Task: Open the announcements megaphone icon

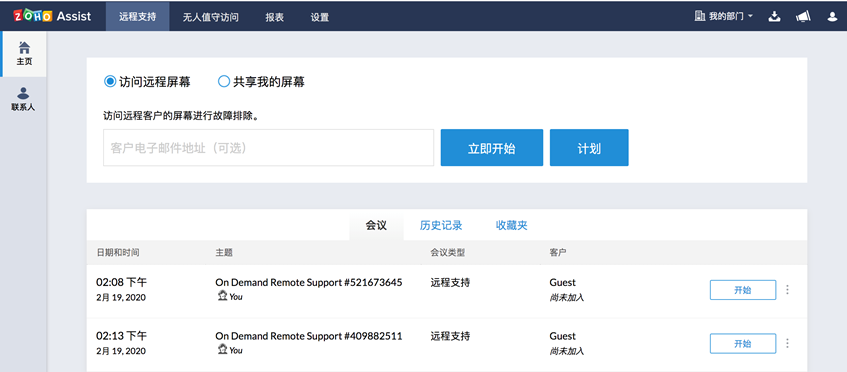Action: [x=803, y=17]
